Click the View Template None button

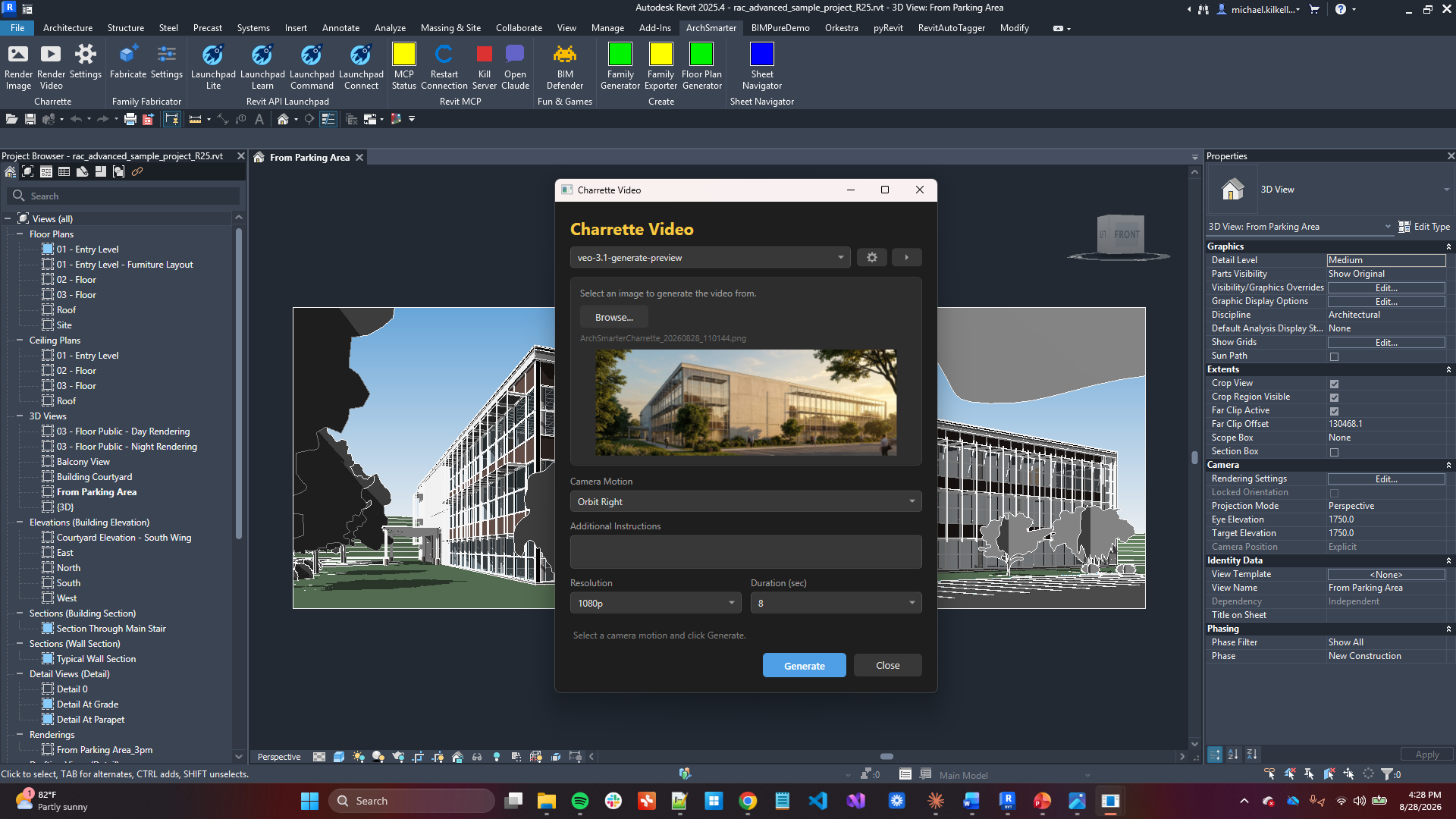pos(1386,575)
